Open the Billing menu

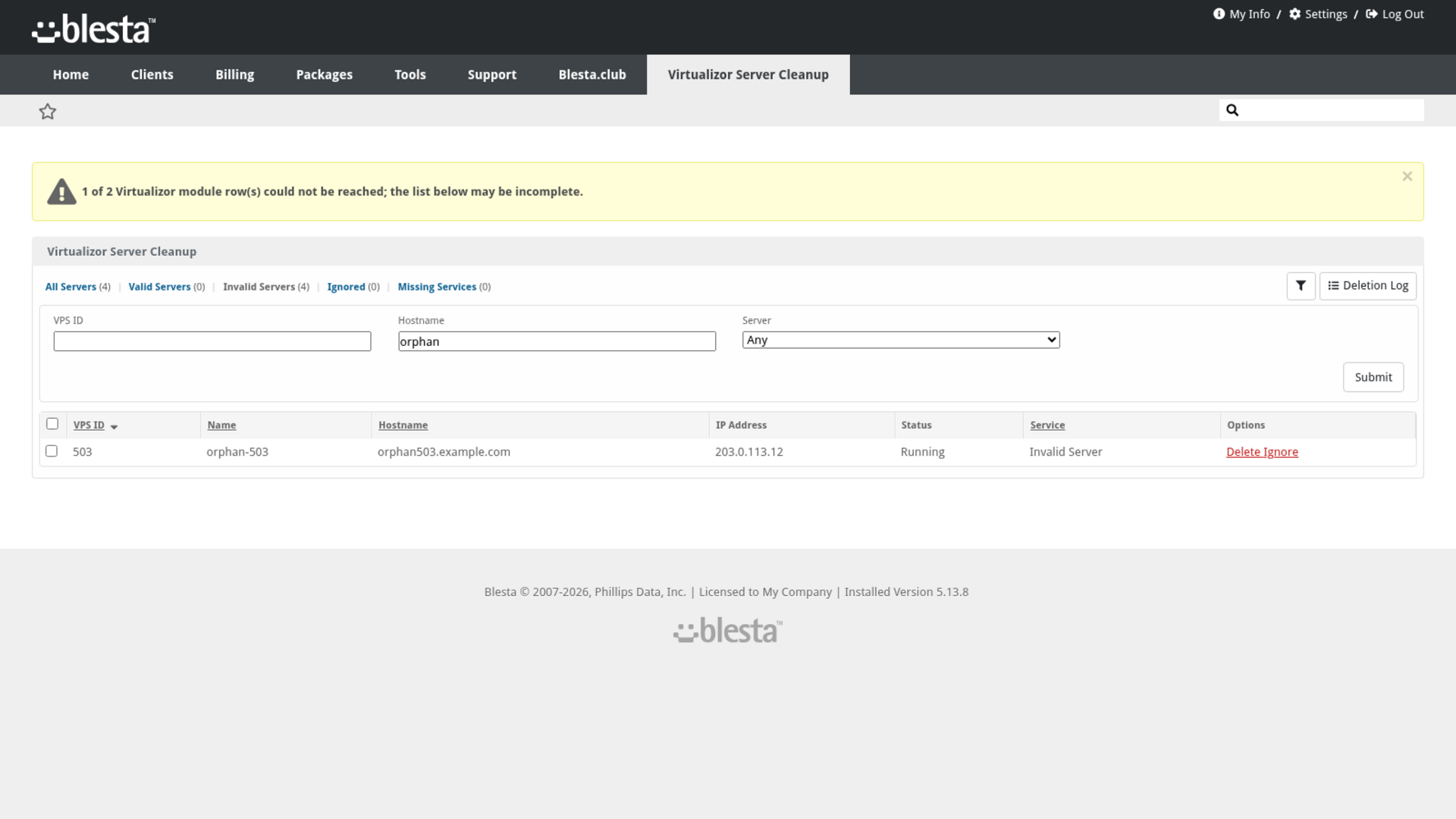[x=234, y=74]
